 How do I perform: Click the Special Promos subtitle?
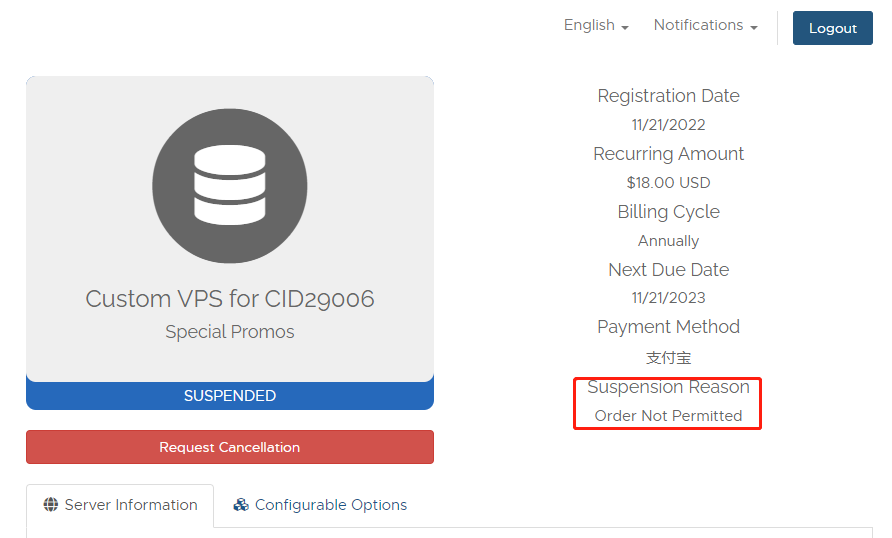pos(230,332)
